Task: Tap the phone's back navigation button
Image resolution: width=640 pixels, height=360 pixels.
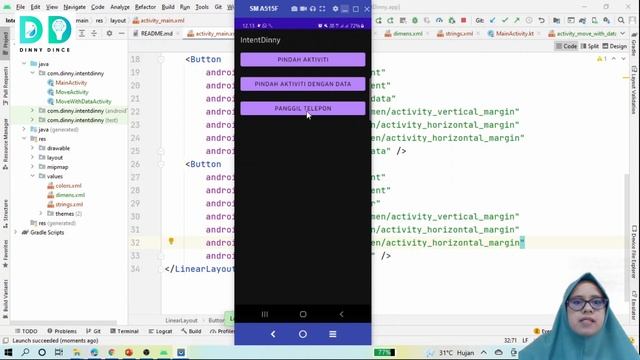Action: (x=341, y=314)
